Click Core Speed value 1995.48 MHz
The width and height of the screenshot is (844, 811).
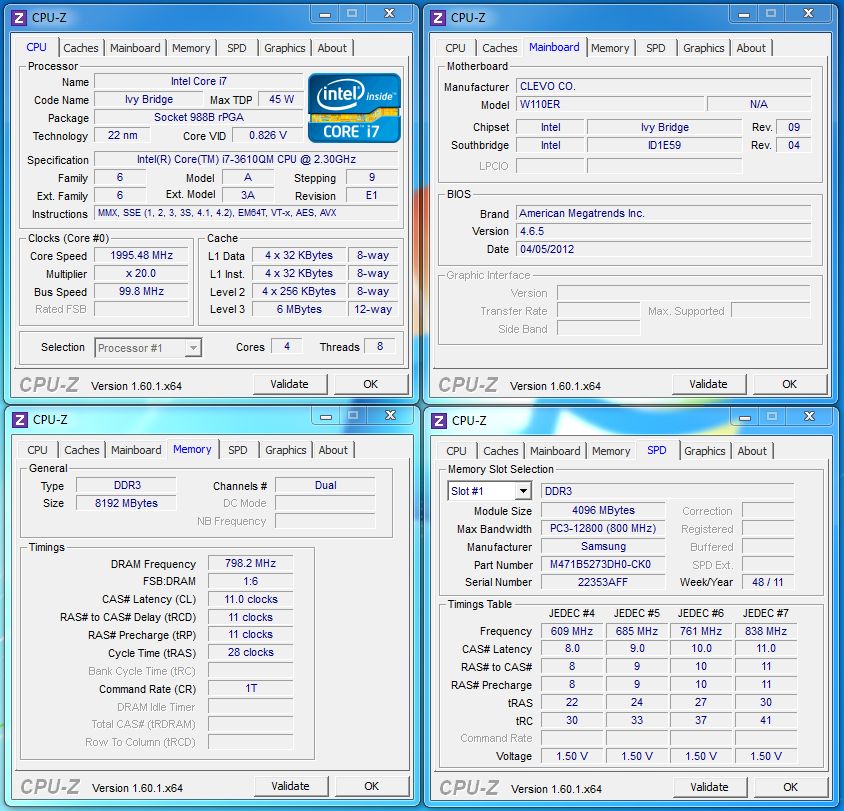pyautogui.click(x=142, y=255)
